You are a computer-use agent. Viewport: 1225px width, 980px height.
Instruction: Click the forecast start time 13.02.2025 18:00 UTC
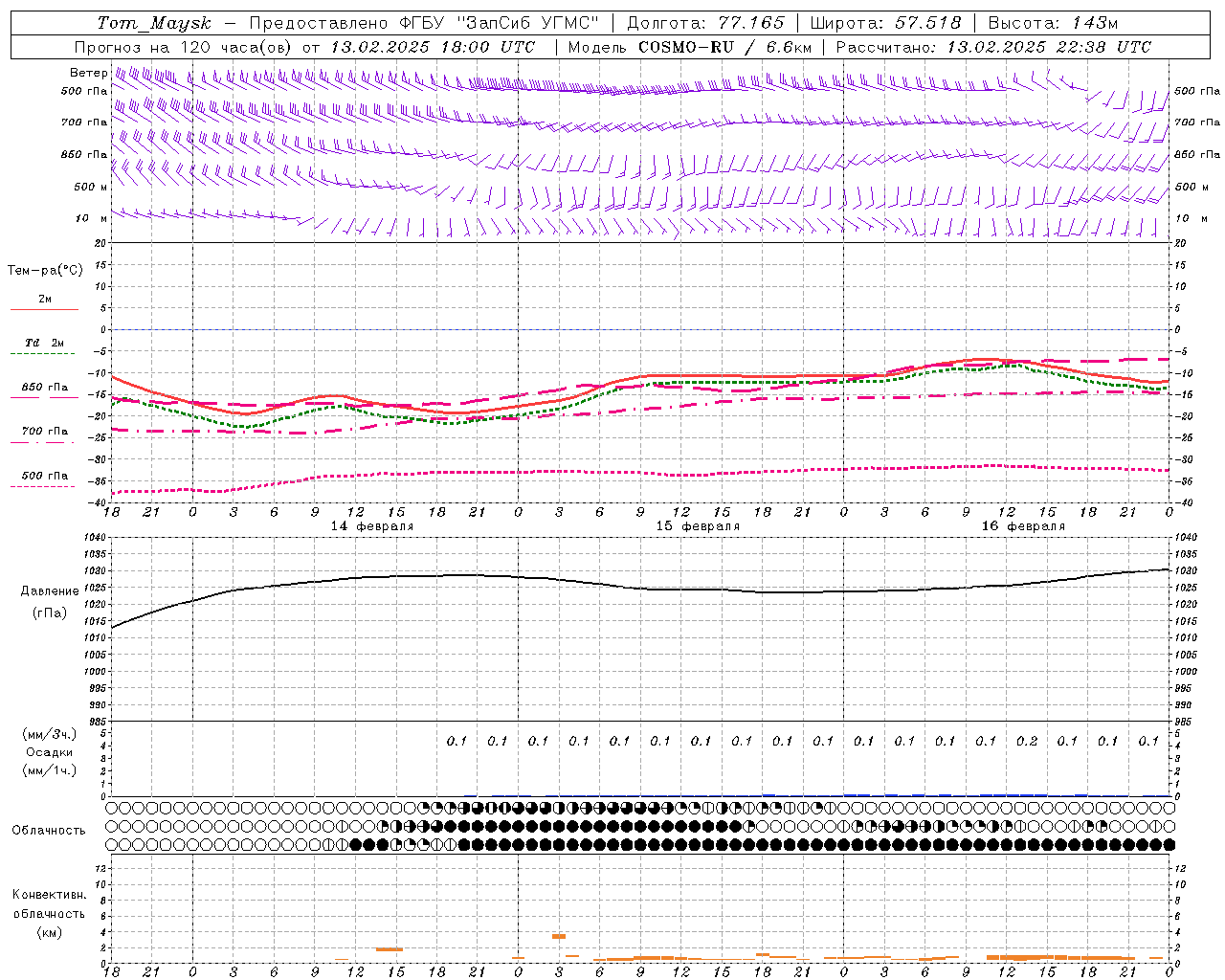(x=433, y=47)
